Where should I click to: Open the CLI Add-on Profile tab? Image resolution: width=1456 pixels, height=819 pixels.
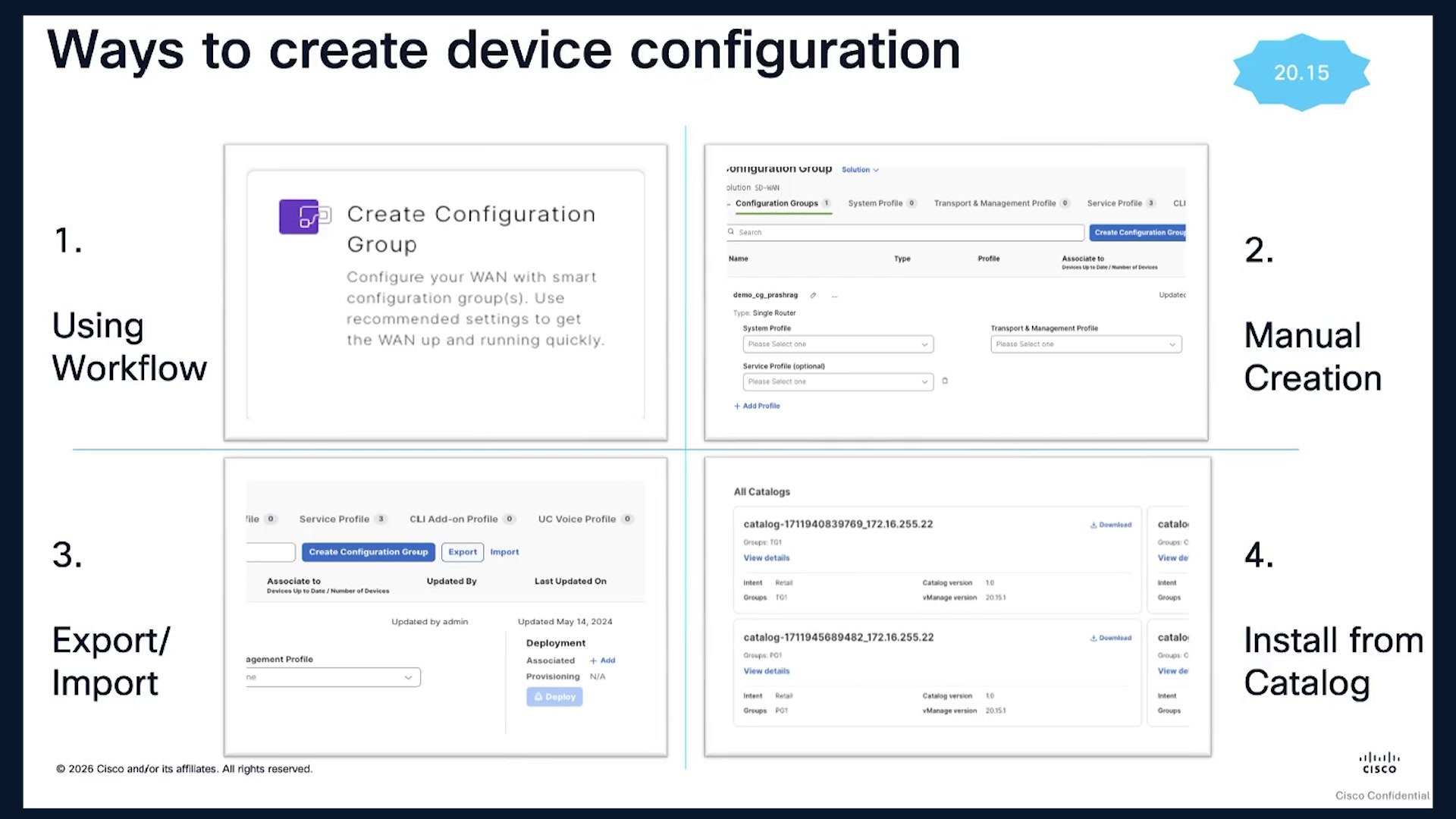tap(463, 519)
